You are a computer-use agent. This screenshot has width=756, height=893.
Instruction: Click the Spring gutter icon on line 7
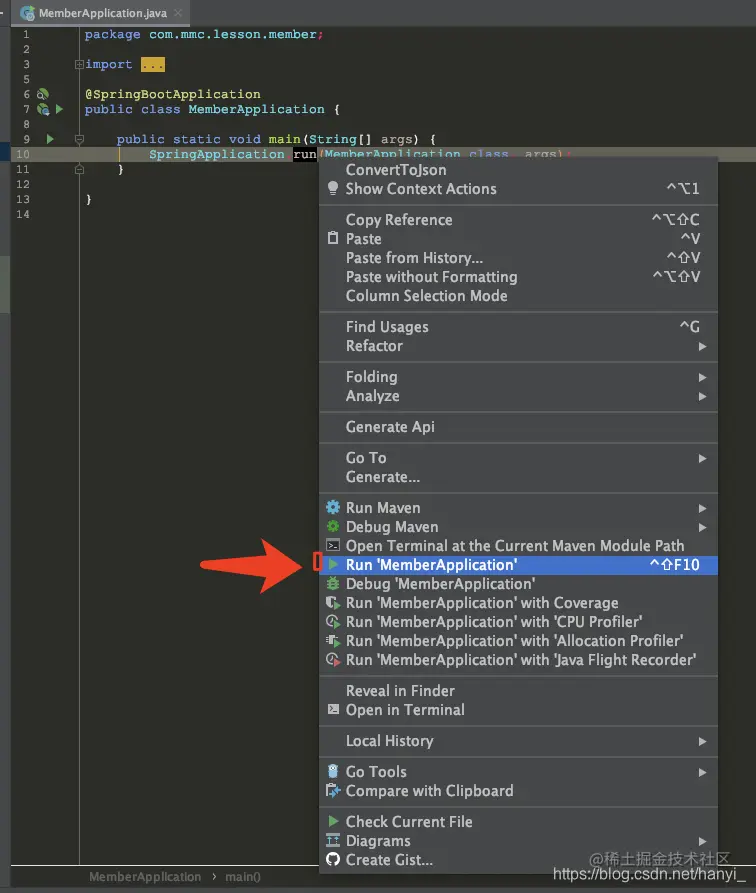[x=43, y=109]
